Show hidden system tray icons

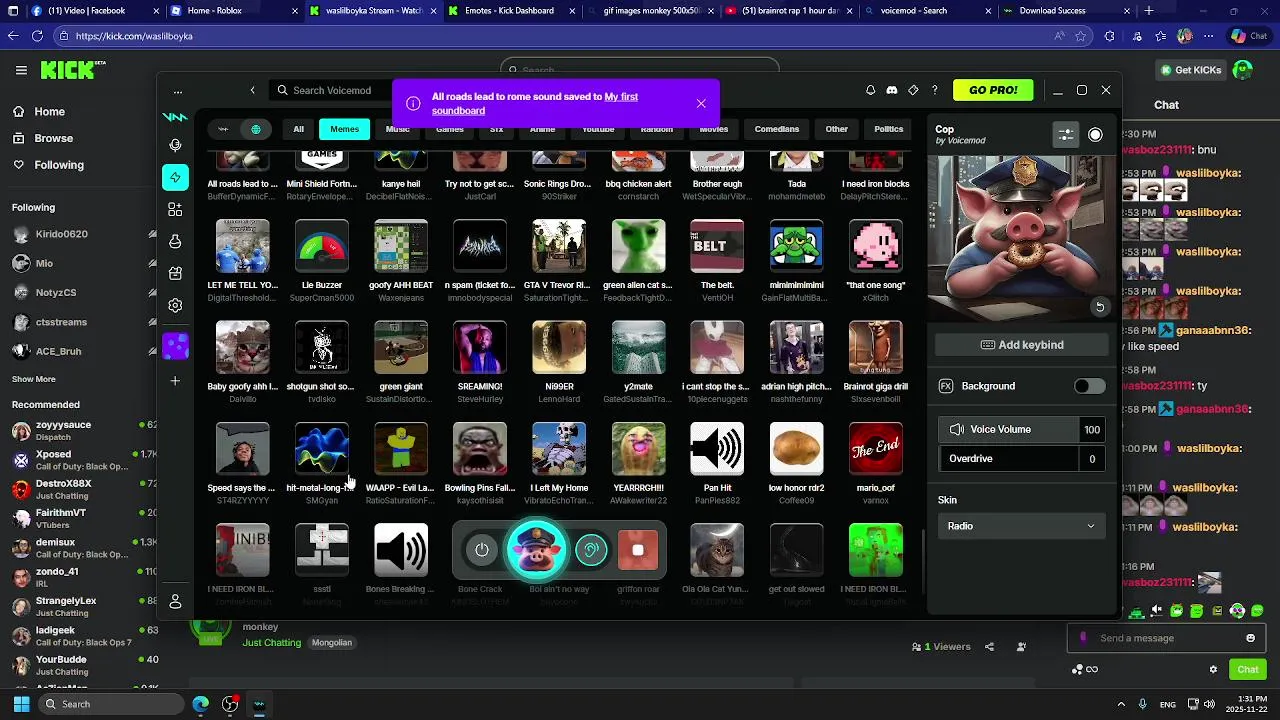[1120, 704]
